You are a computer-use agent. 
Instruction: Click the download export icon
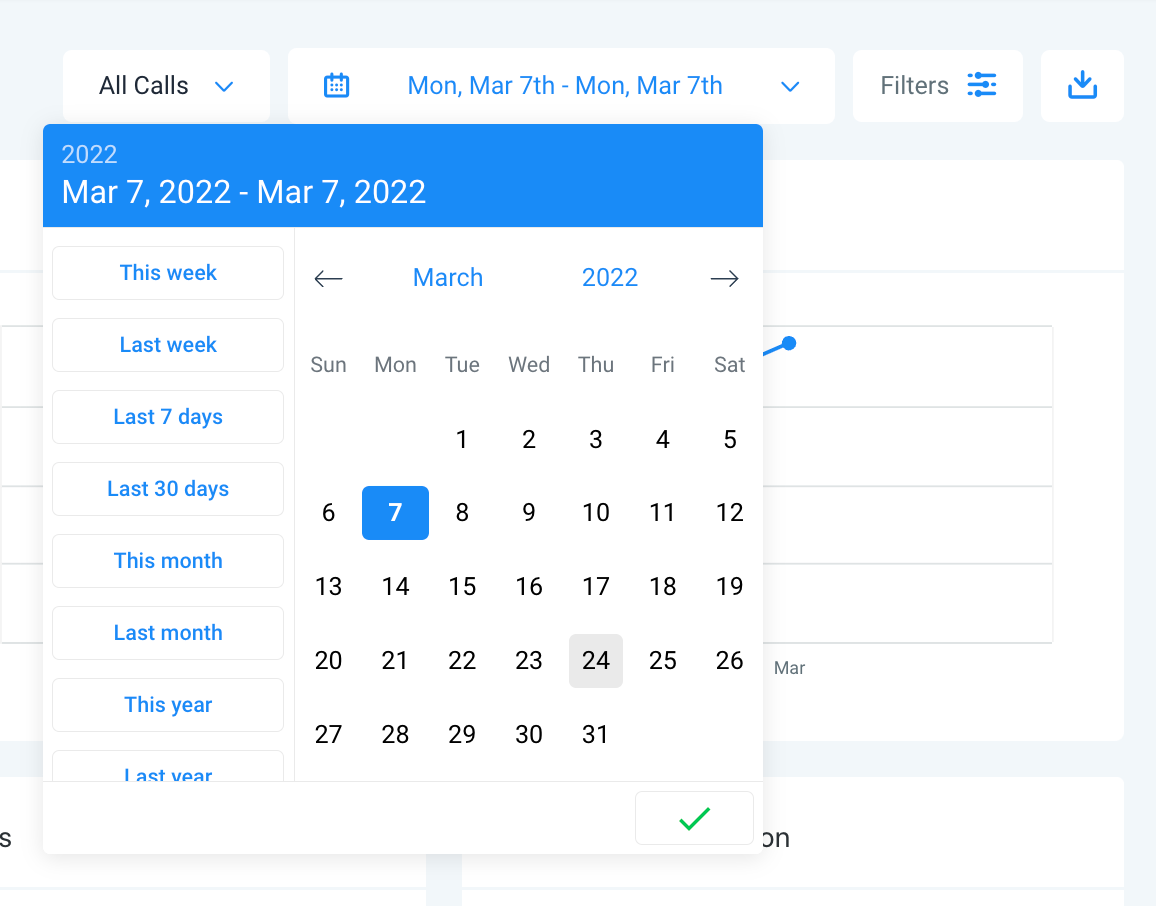tap(1082, 86)
